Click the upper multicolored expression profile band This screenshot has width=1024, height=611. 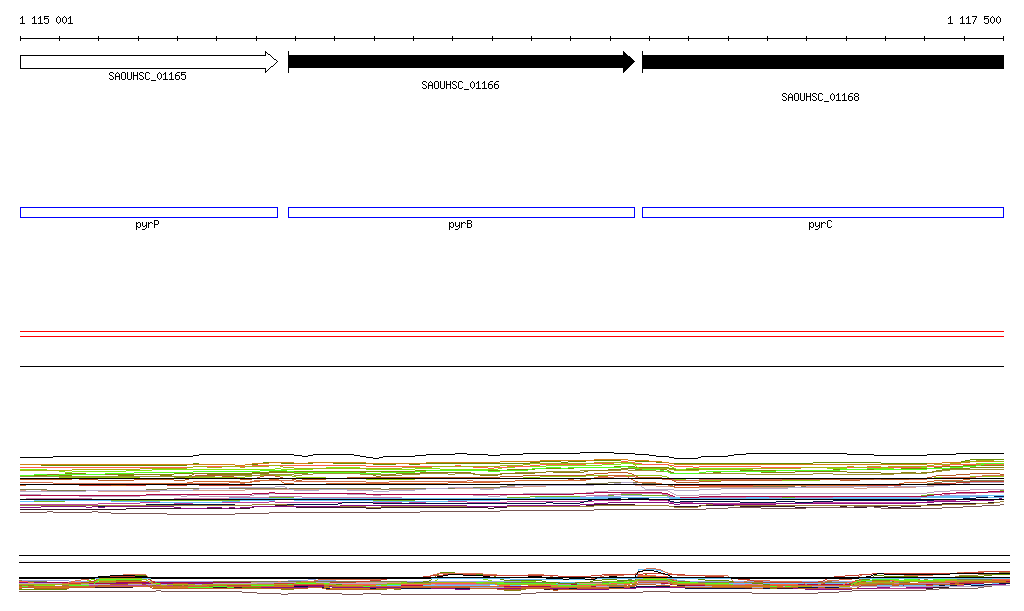pyautogui.click(x=512, y=482)
